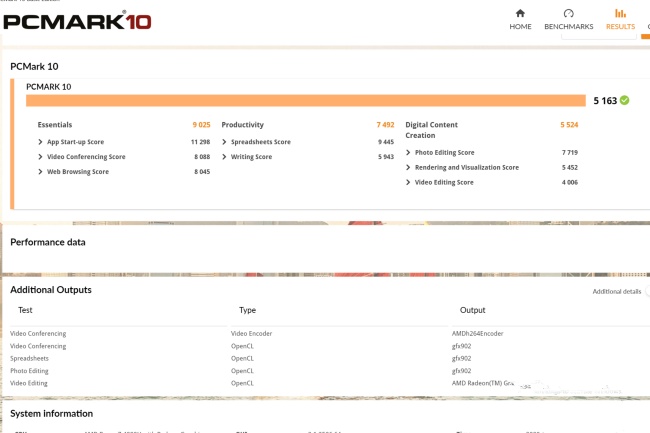The width and height of the screenshot is (650, 433).
Task: Select the Photo Editing value 7 719
Action: click(570, 152)
